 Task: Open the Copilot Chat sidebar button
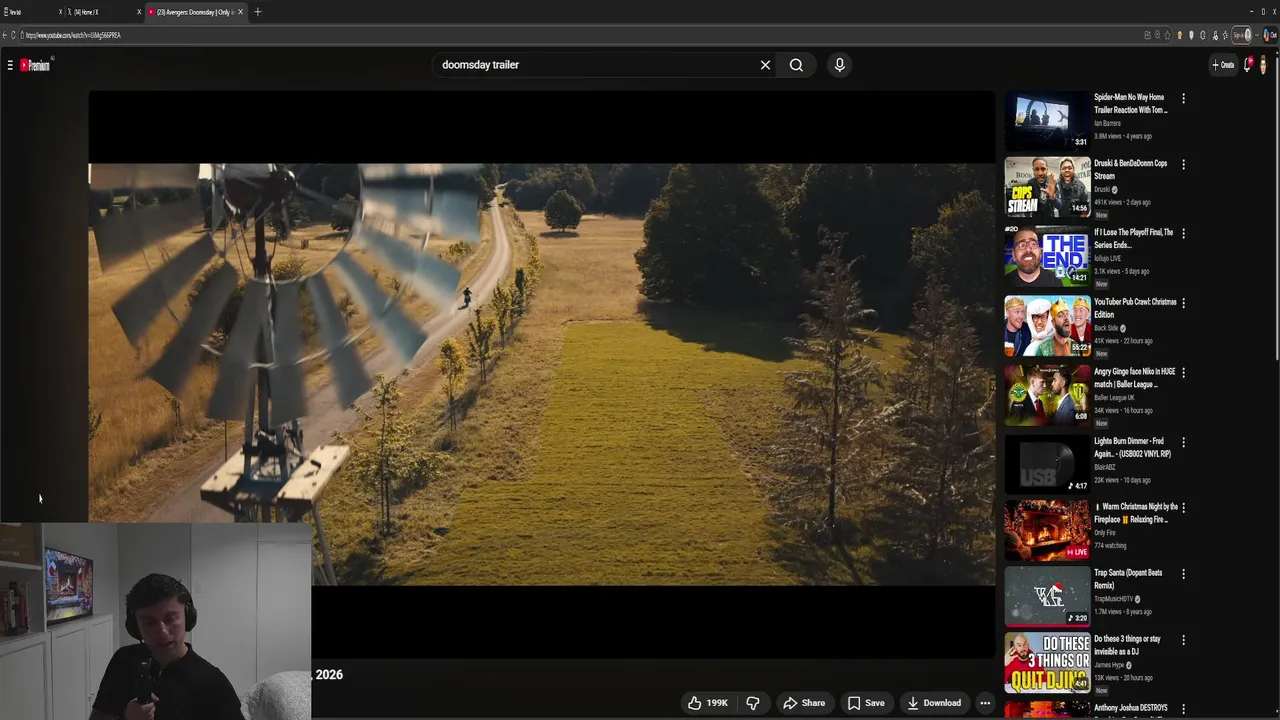[1269, 35]
